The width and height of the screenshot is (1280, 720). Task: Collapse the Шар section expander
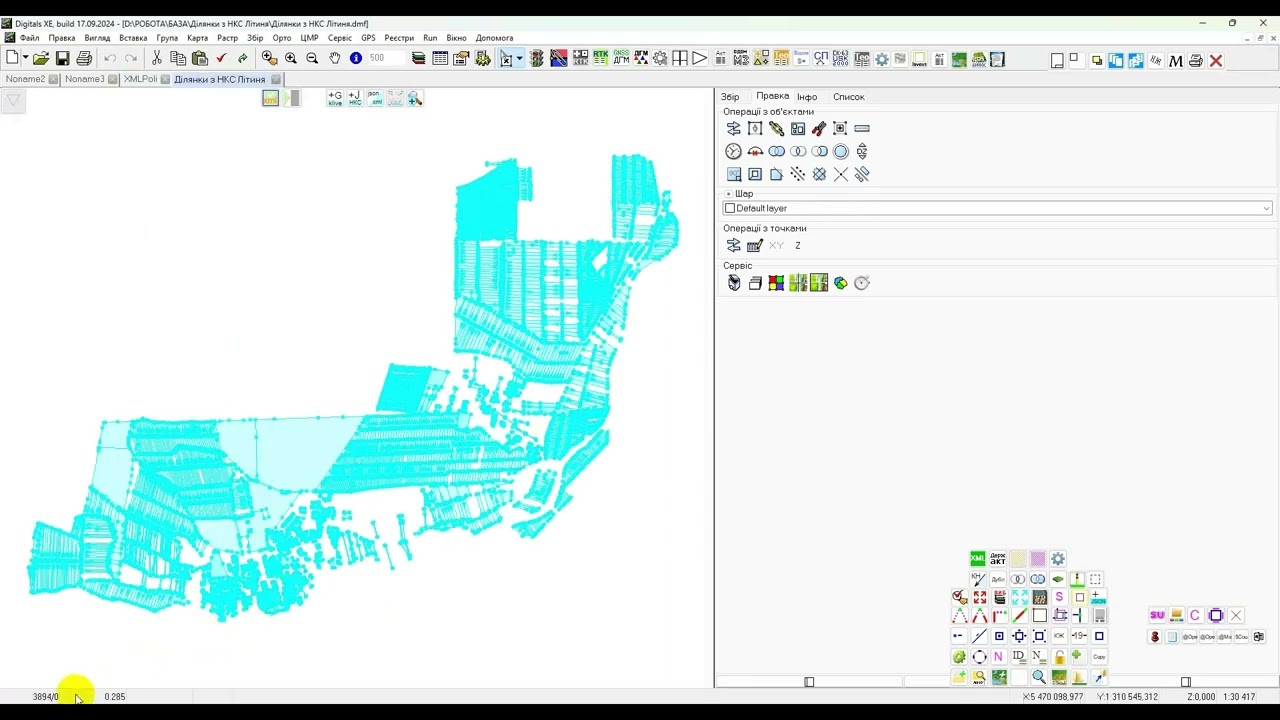(727, 194)
